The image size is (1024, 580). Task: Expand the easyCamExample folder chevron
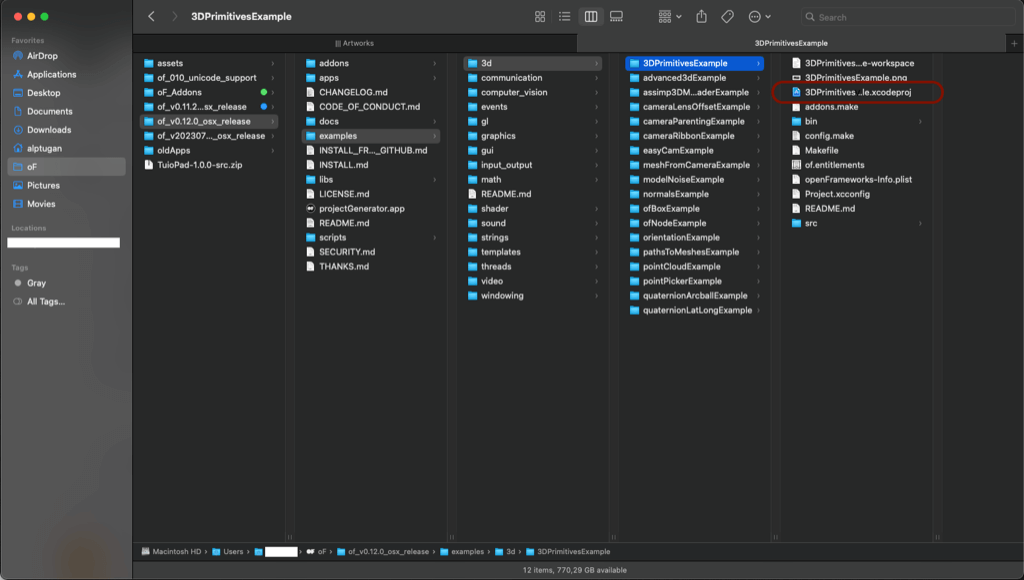758,150
